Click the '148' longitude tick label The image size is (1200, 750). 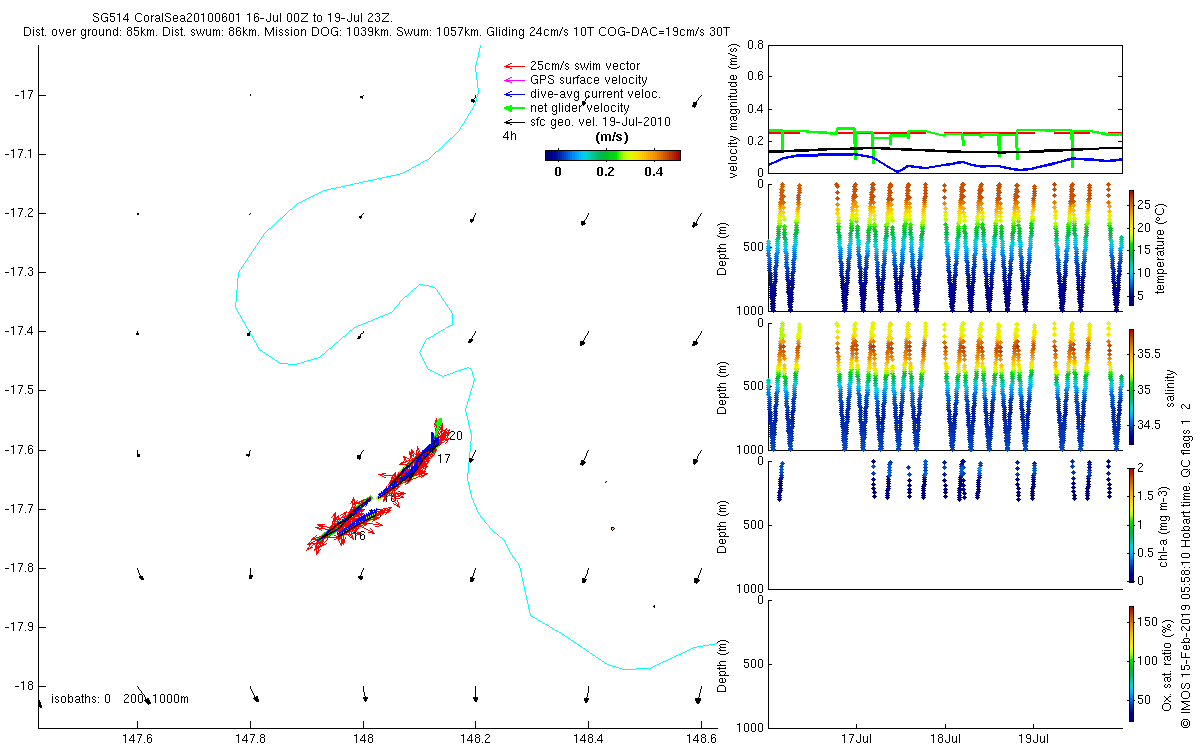coord(363,741)
